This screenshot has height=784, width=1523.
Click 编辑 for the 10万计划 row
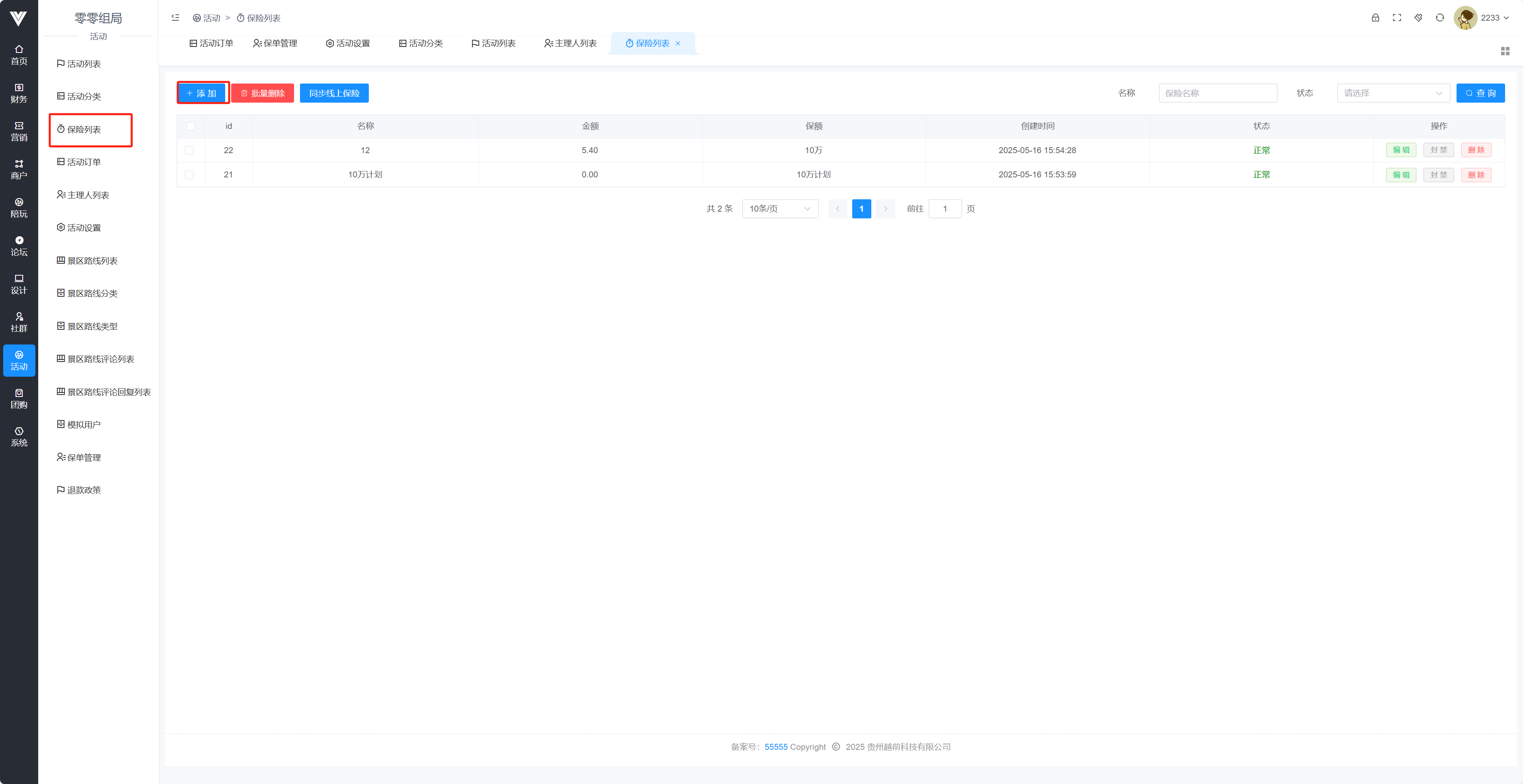click(x=1400, y=174)
